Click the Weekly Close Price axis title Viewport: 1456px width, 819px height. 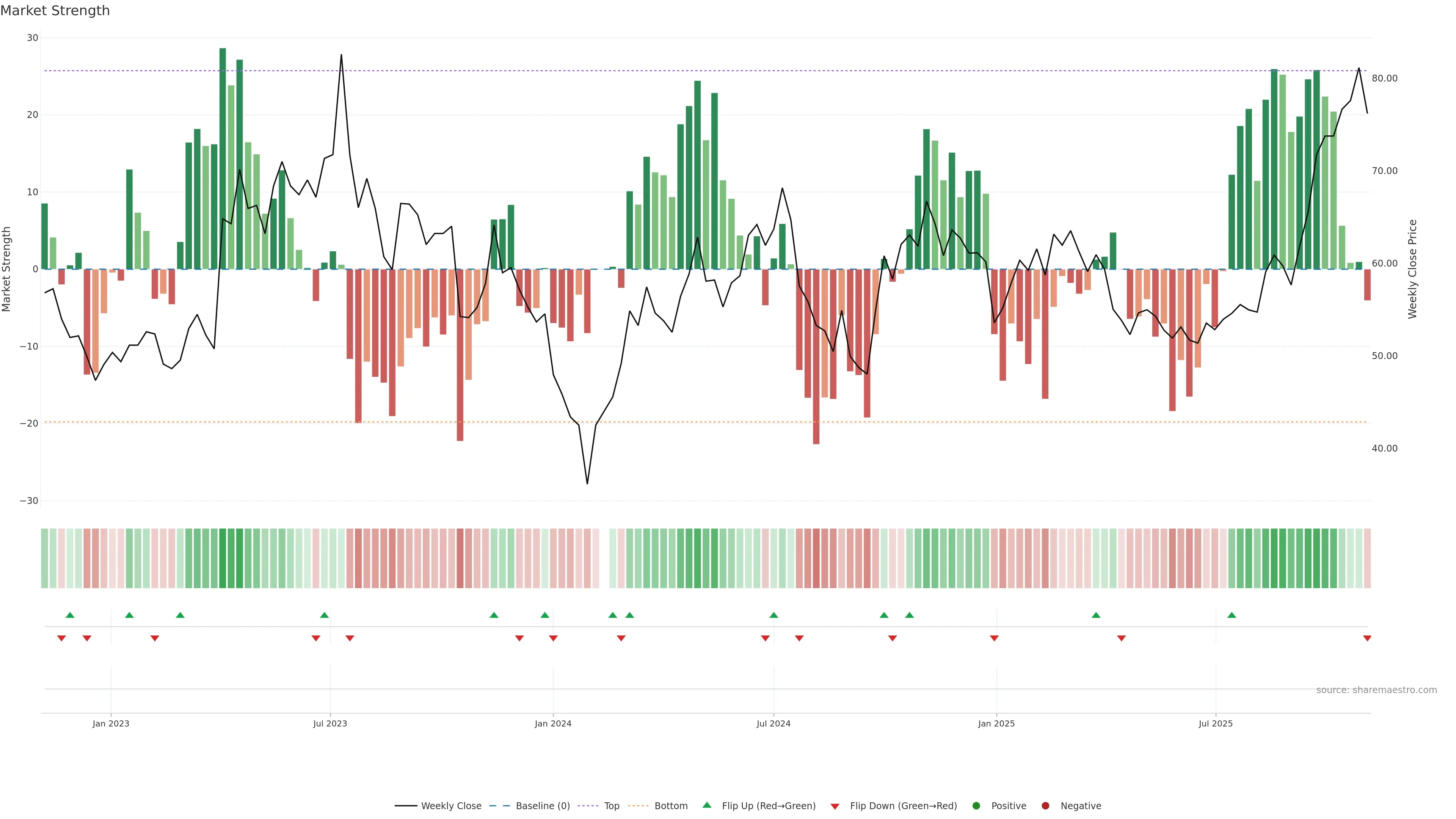coord(1412,269)
